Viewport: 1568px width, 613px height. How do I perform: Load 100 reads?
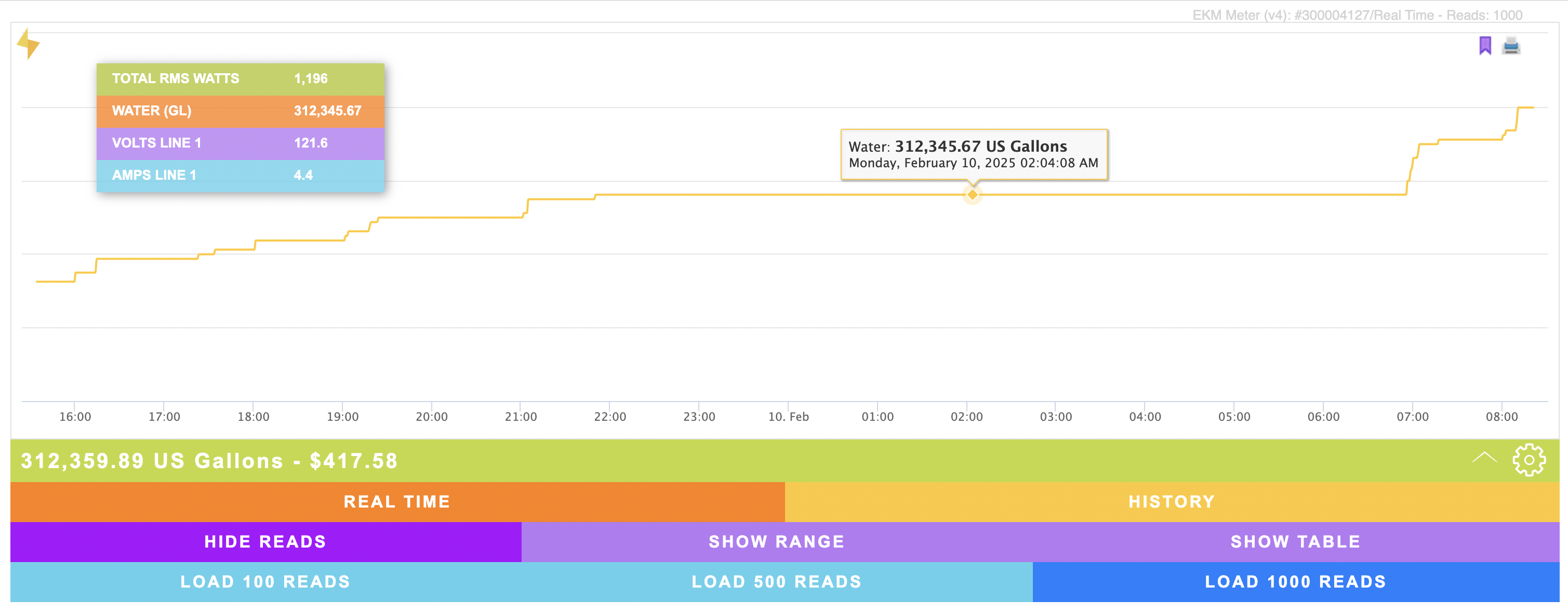coord(265,582)
